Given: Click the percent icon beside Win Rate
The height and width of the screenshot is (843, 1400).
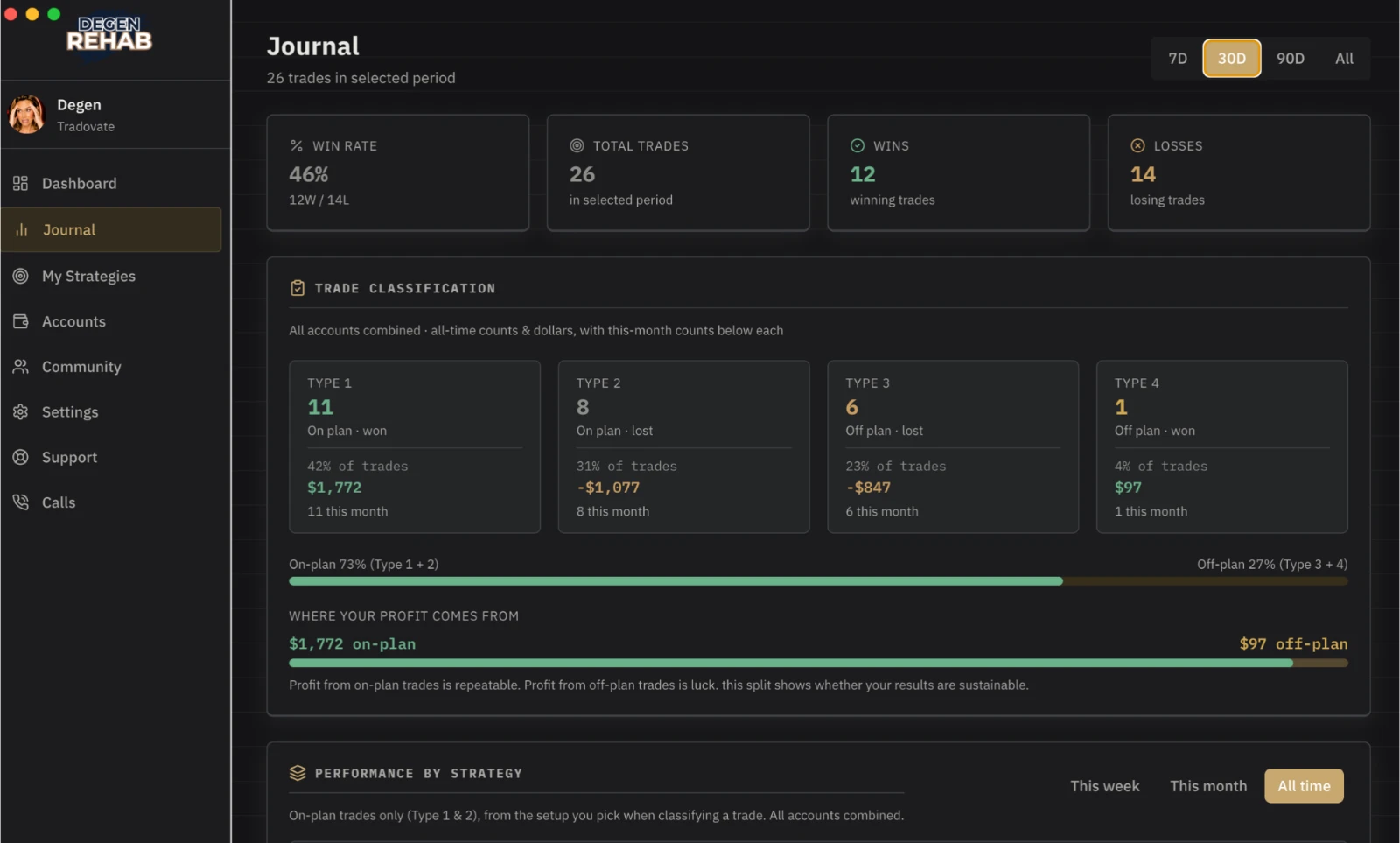Looking at the screenshot, I should [297, 145].
